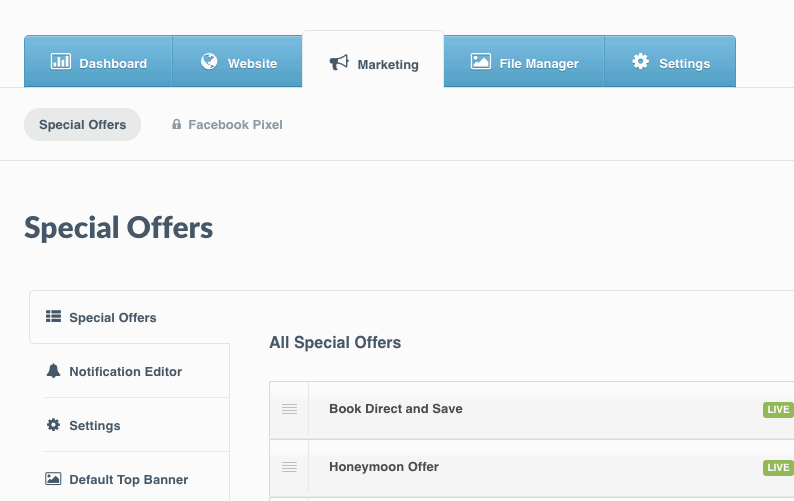Click the LIVE badge for Honeymoon Offer

click(x=778, y=467)
